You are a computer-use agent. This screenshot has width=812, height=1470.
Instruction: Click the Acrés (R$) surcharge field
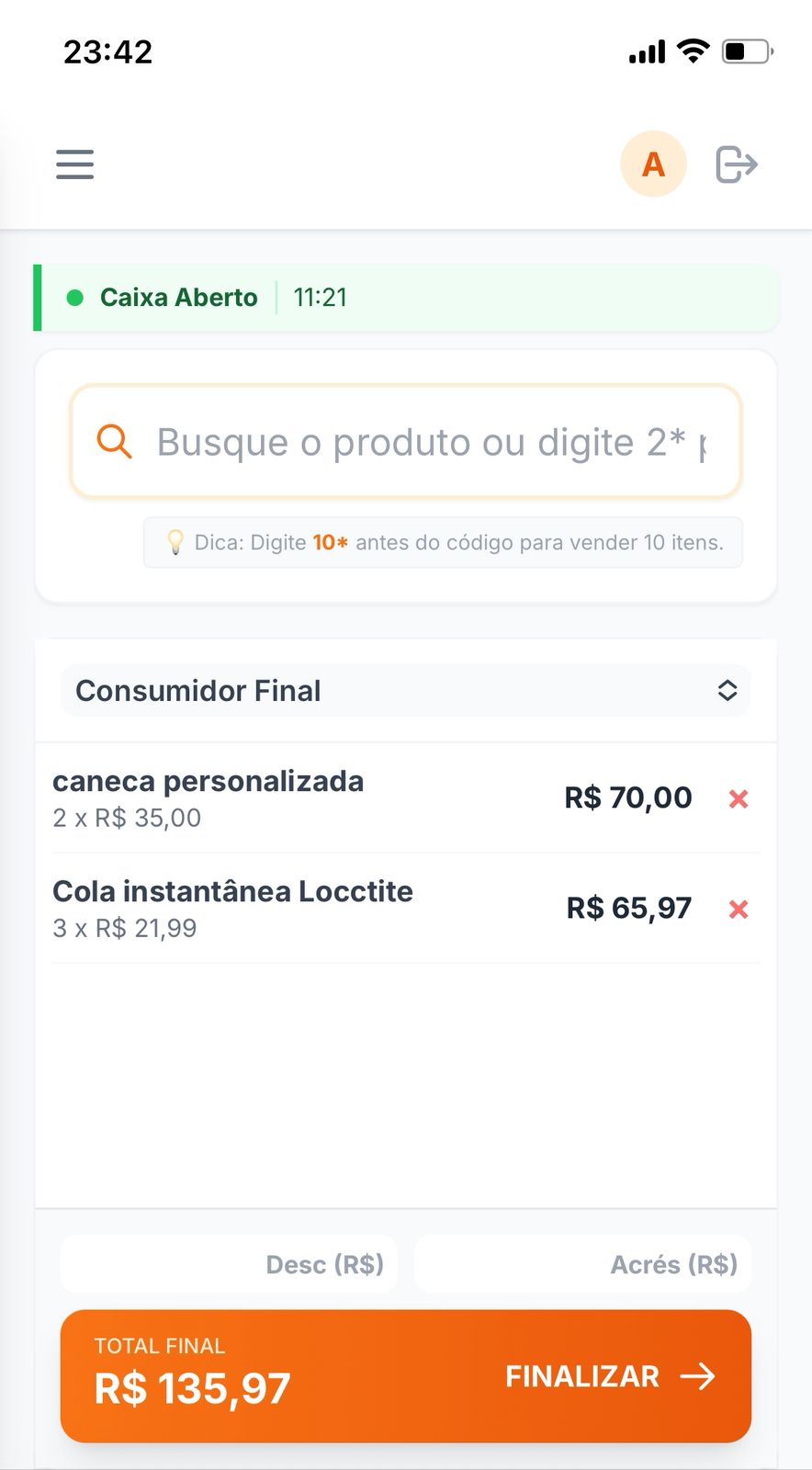[x=582, y=1264]
